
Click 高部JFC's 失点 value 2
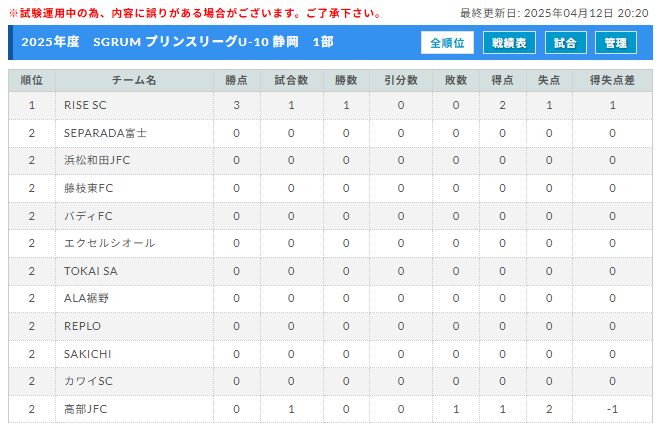pos(549,409)
